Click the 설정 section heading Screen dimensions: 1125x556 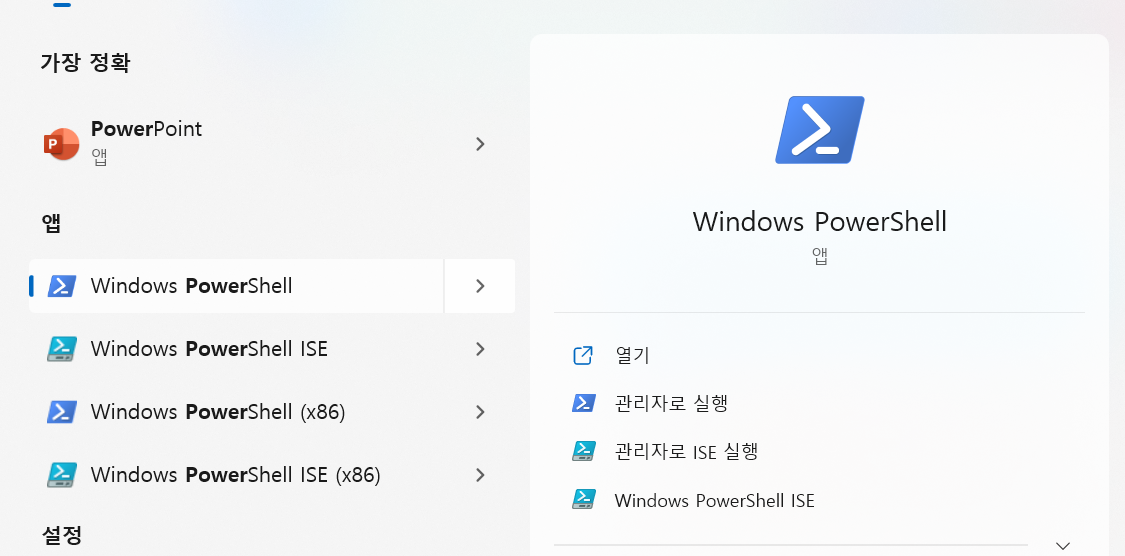coord(62,534)
